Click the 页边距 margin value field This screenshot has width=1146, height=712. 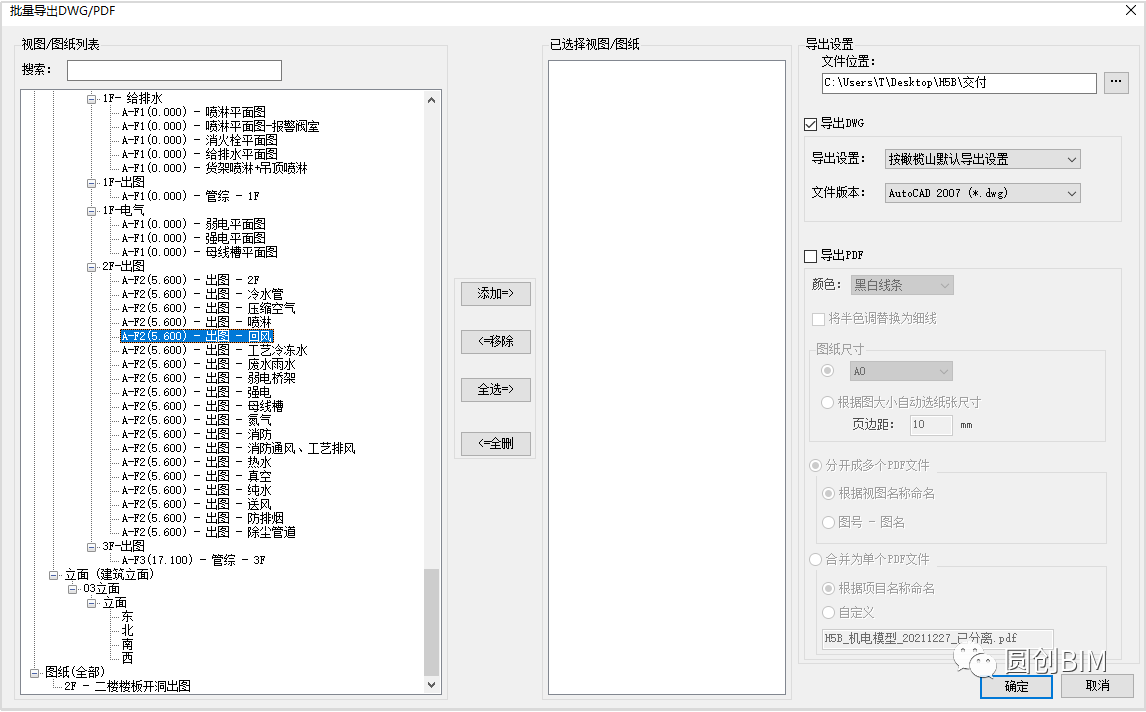click(x=931, y=425)
